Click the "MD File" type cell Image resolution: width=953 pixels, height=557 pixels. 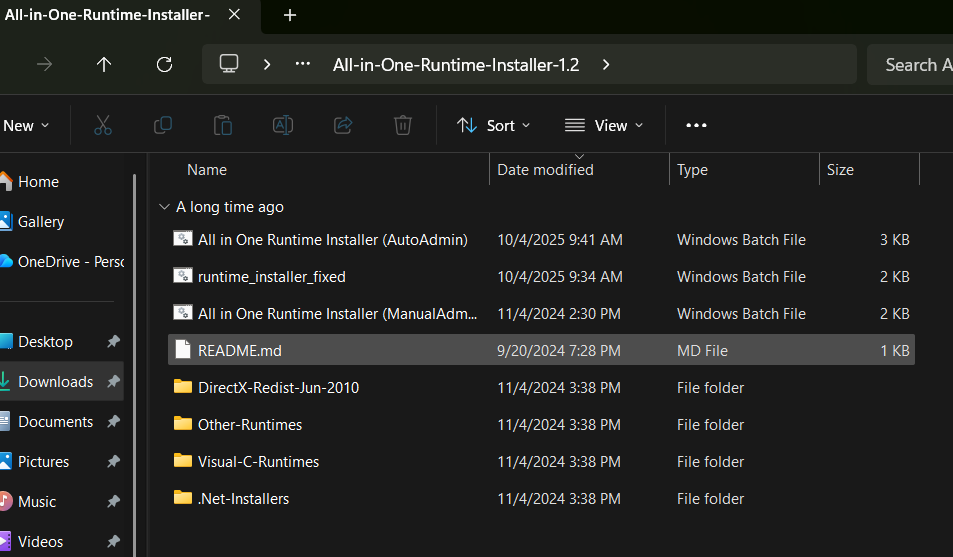tap(702, 351)
